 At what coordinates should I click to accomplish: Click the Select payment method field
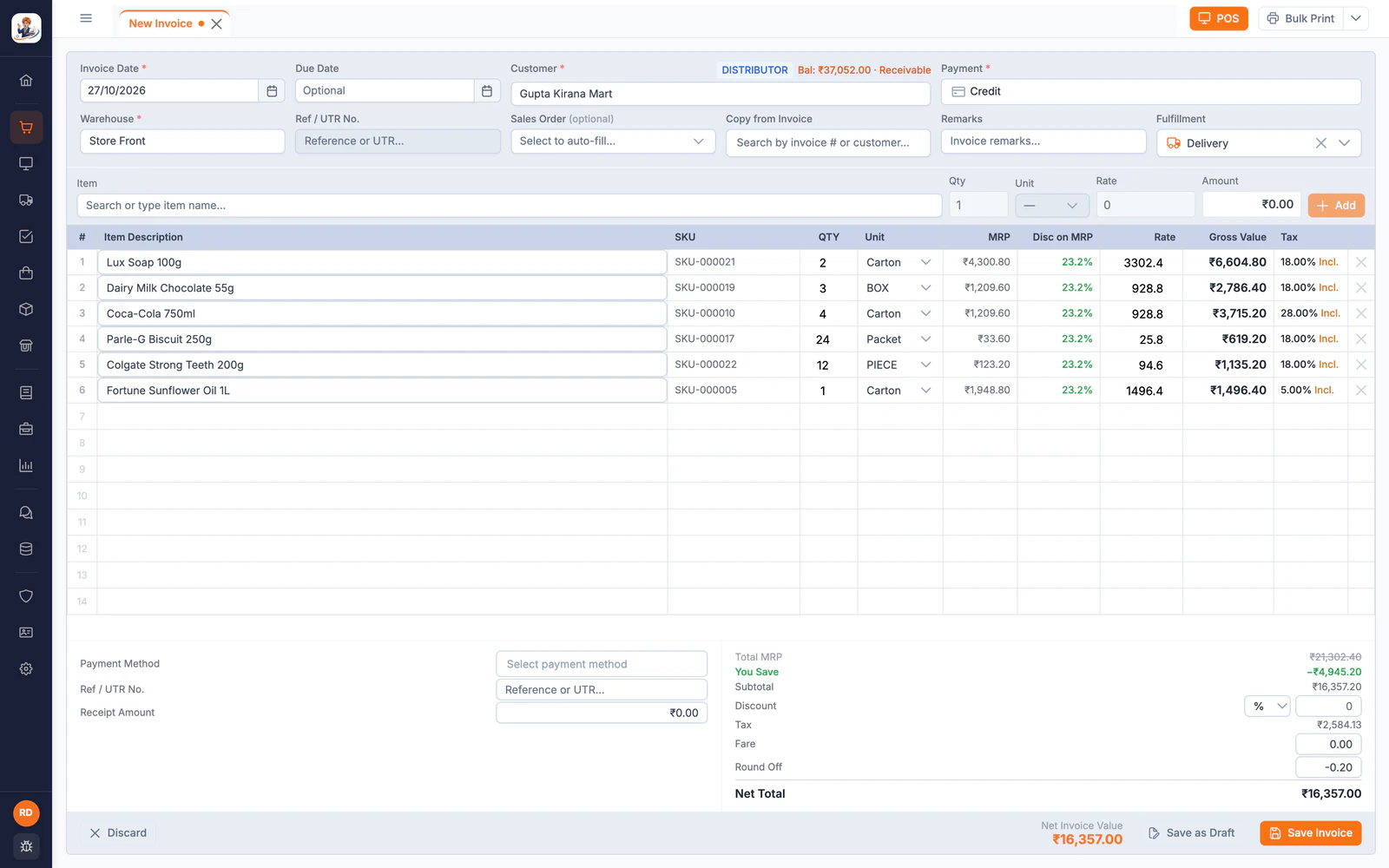pyautogui.click(x=602, y=664)
